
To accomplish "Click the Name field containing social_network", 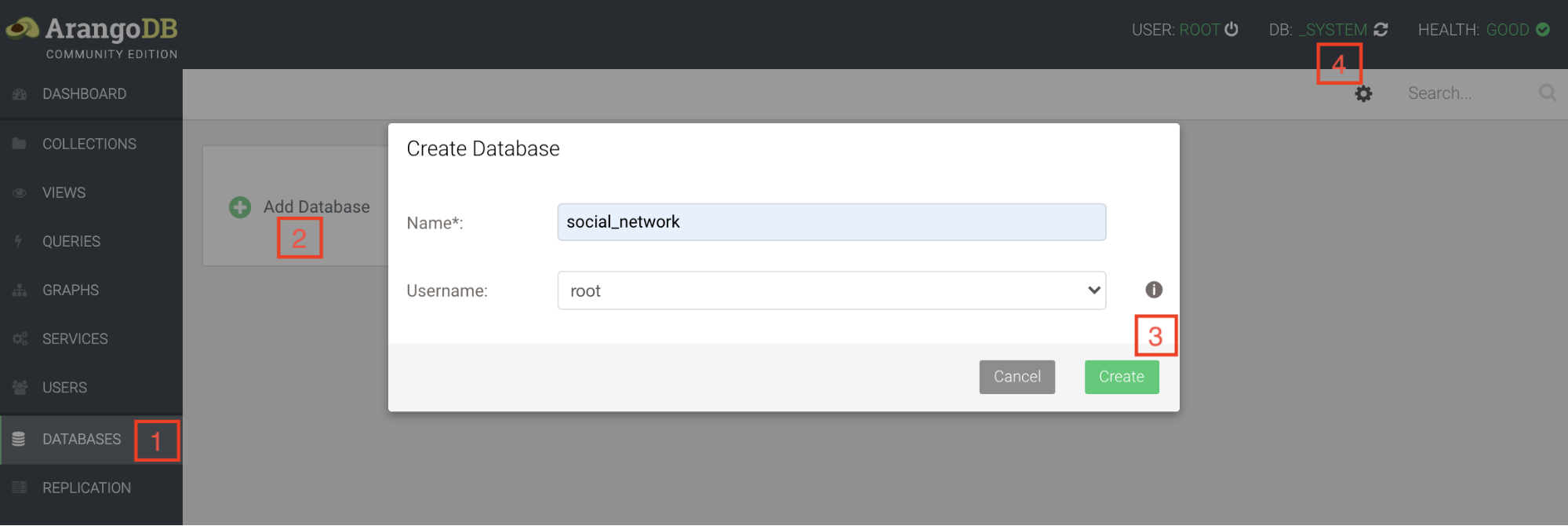I will pos(831,222).
